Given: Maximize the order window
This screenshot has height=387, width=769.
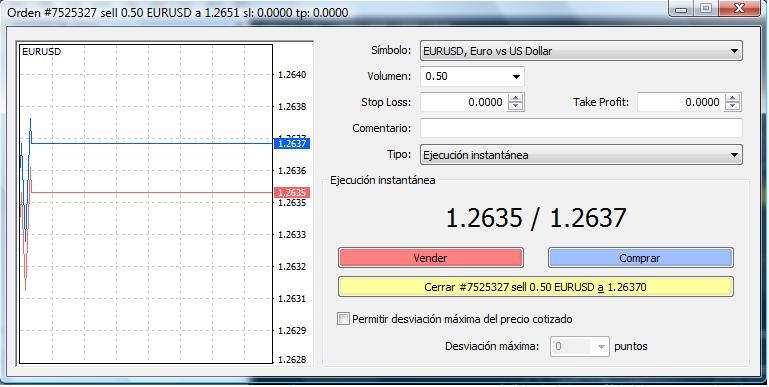Looking at the screenshot, I should point(705,8).
